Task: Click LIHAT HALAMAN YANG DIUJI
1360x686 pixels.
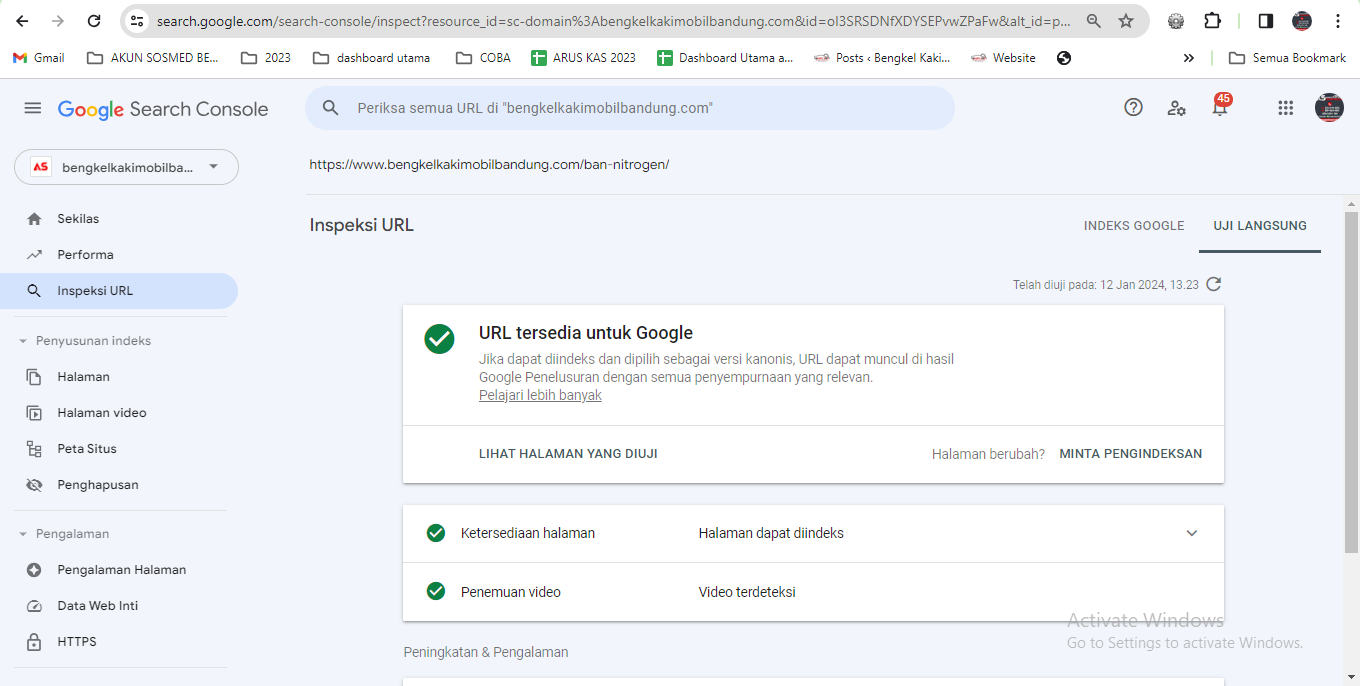Action: tap(568, 454)
